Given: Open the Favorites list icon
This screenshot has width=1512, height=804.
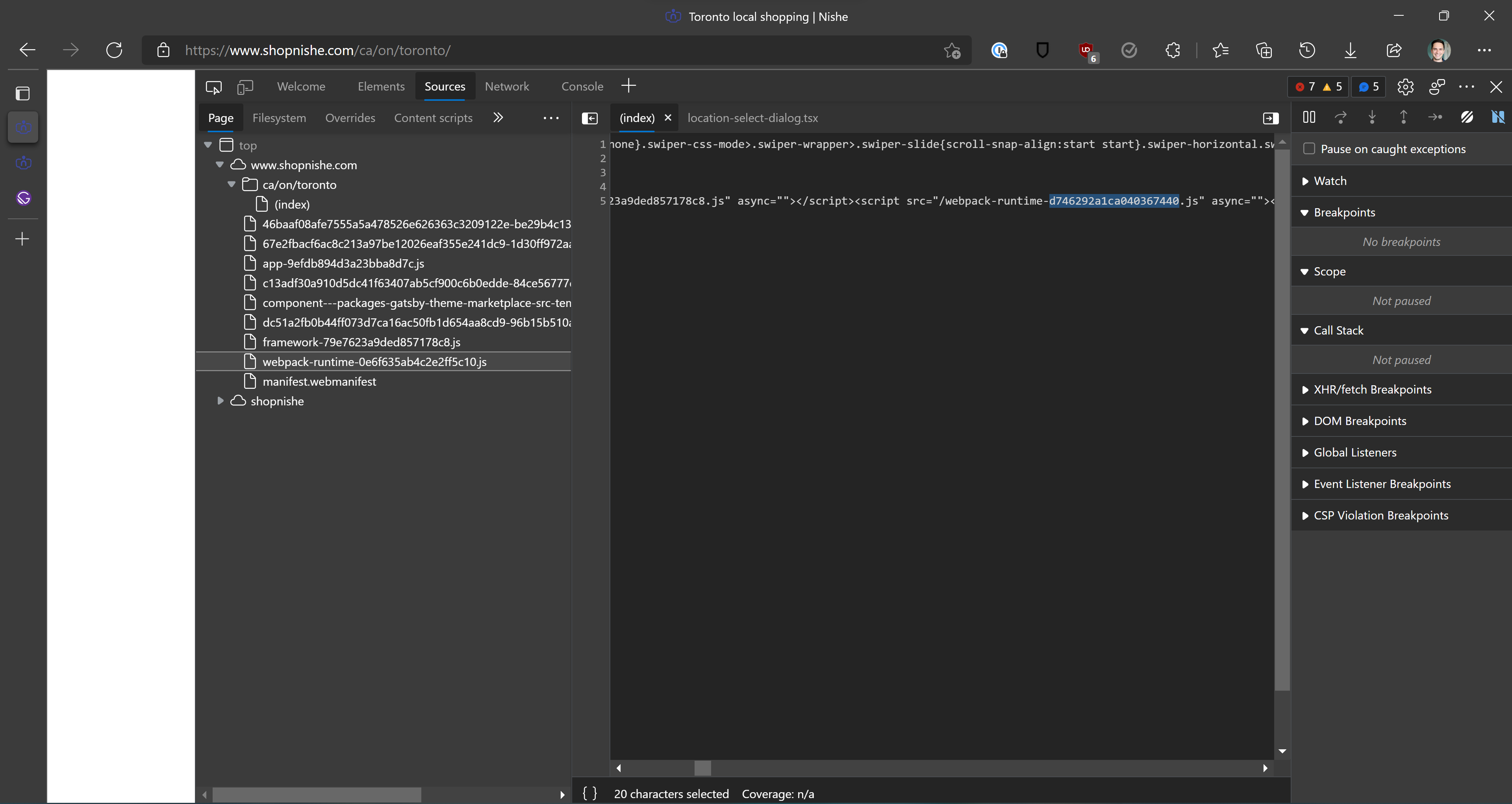Looking at the screenshot, I should [x=1221, y=50].
